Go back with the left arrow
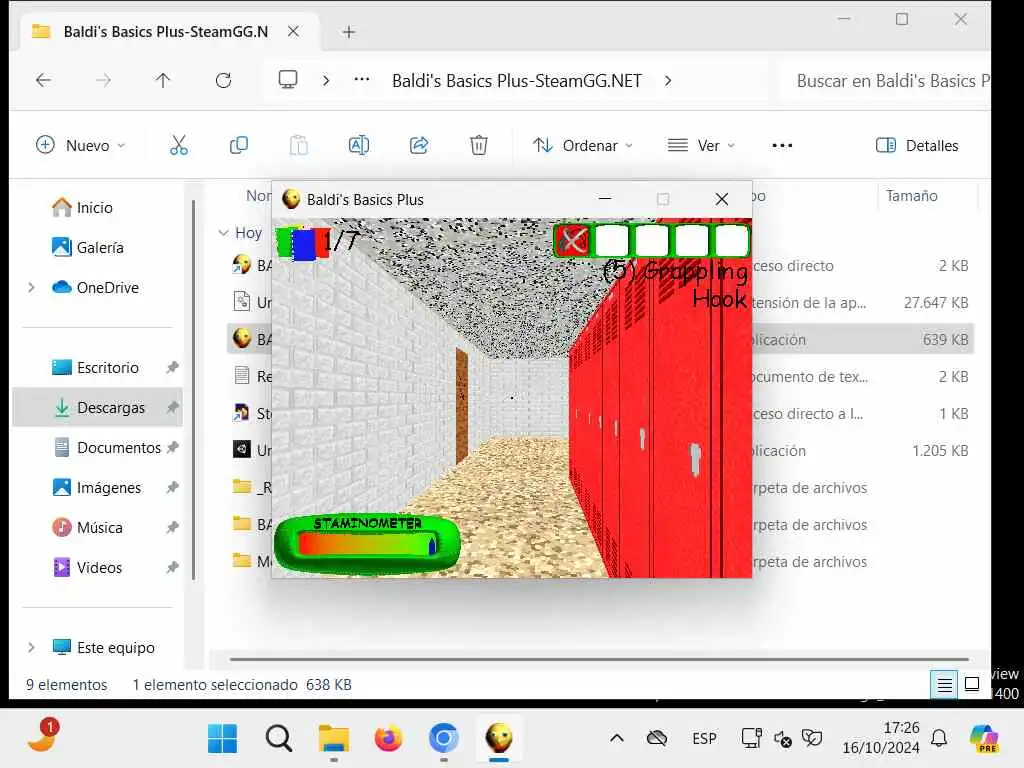Image resolution: width=1024 pixels, height=768 pixels. point(43,80)
